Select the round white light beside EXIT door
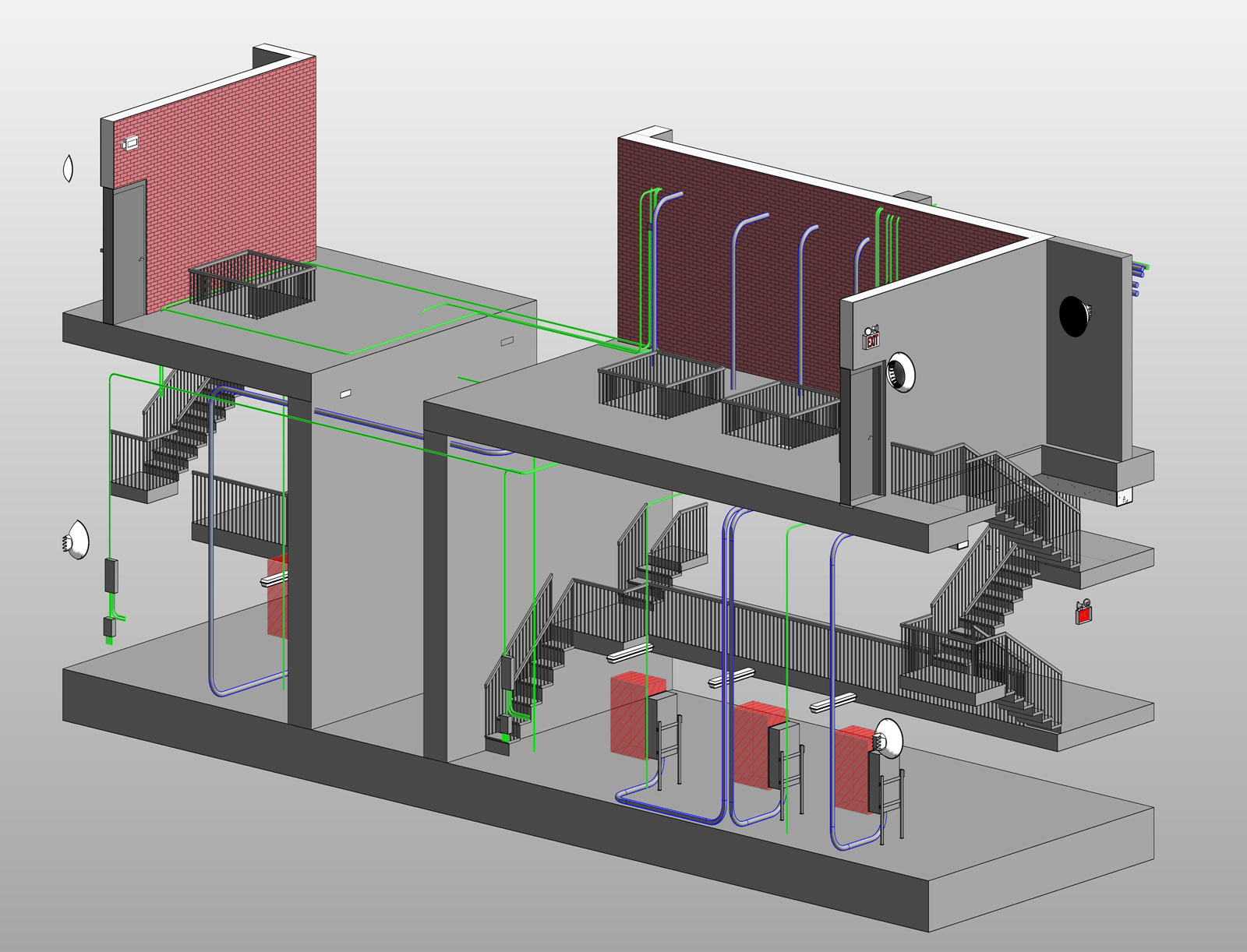Viewport: 1247px width, 952px height. [901, 372]
